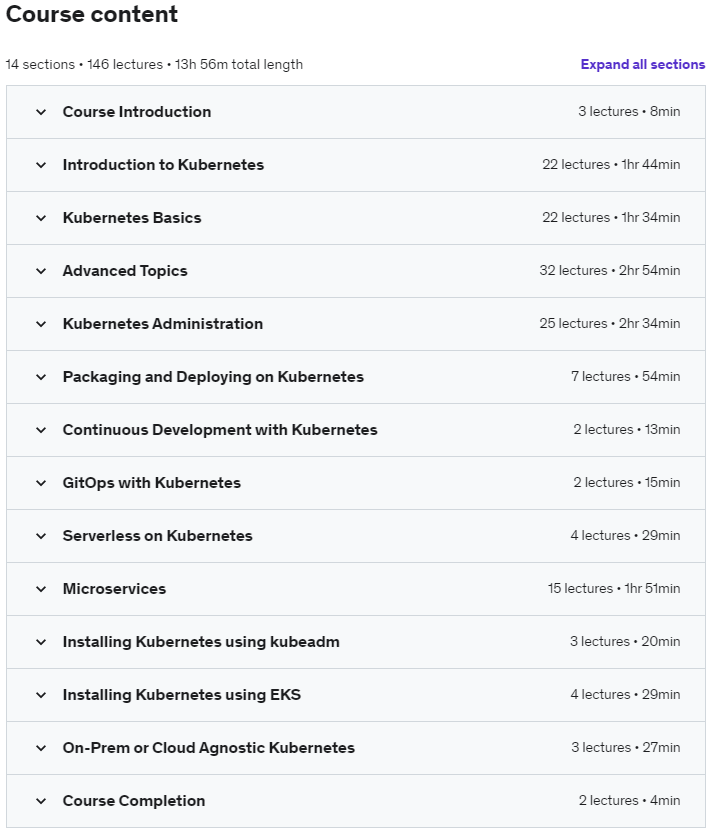This screenshot has width=711, height=835.
Task: Click the Kubernetes Administration chevron icon
Action: point(41,324)
